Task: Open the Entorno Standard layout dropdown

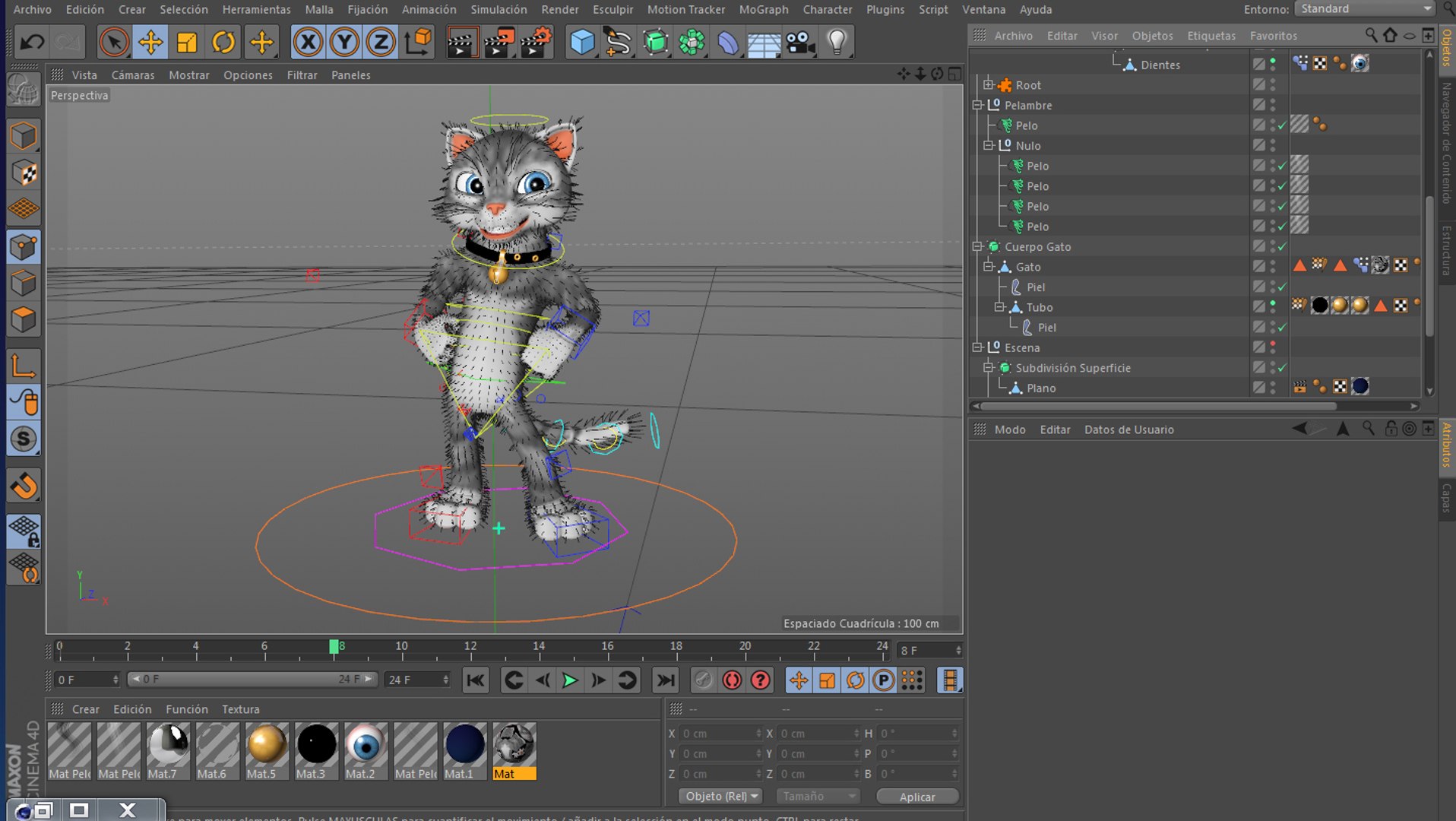Action: click(1365, 9)
